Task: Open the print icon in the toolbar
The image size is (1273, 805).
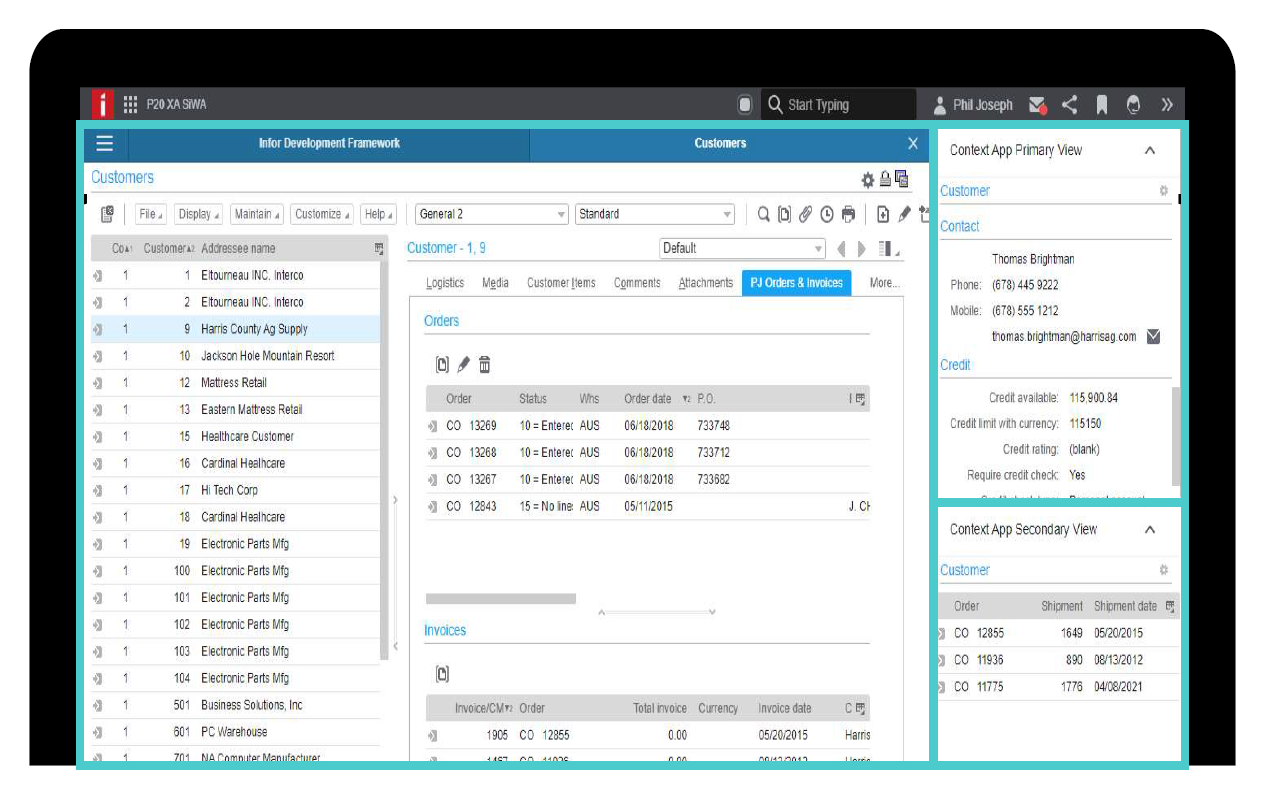Action: (x=848, y=214)
